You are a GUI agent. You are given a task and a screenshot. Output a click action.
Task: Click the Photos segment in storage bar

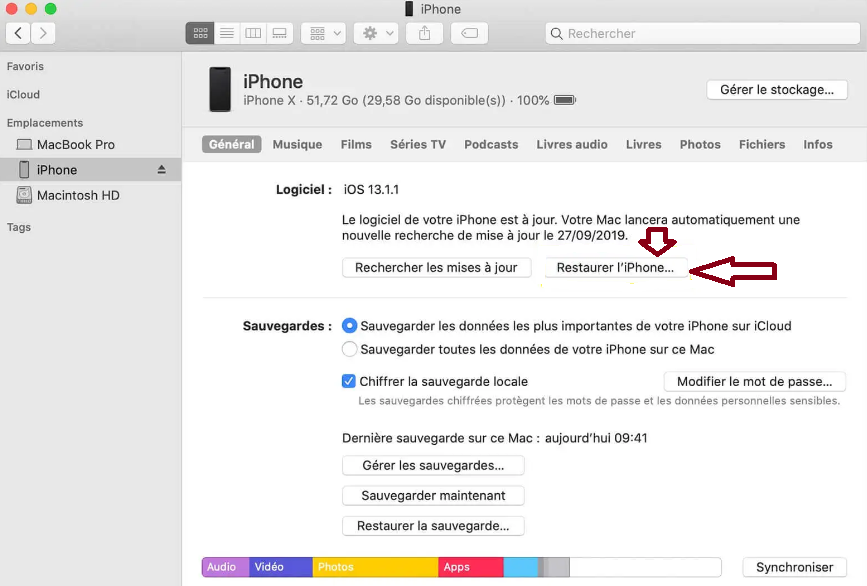point(375,567)
